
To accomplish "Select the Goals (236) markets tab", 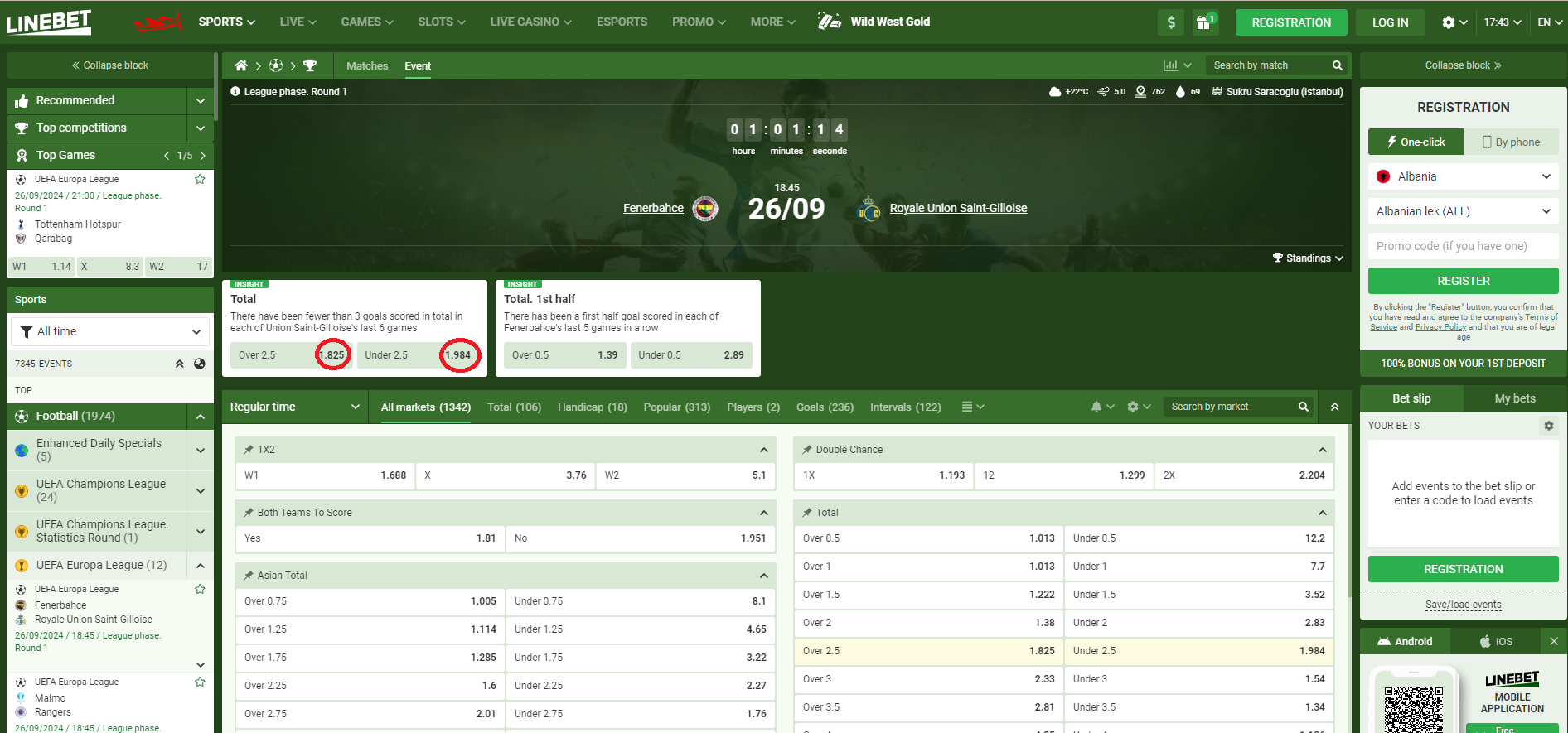I will [825, 407].
